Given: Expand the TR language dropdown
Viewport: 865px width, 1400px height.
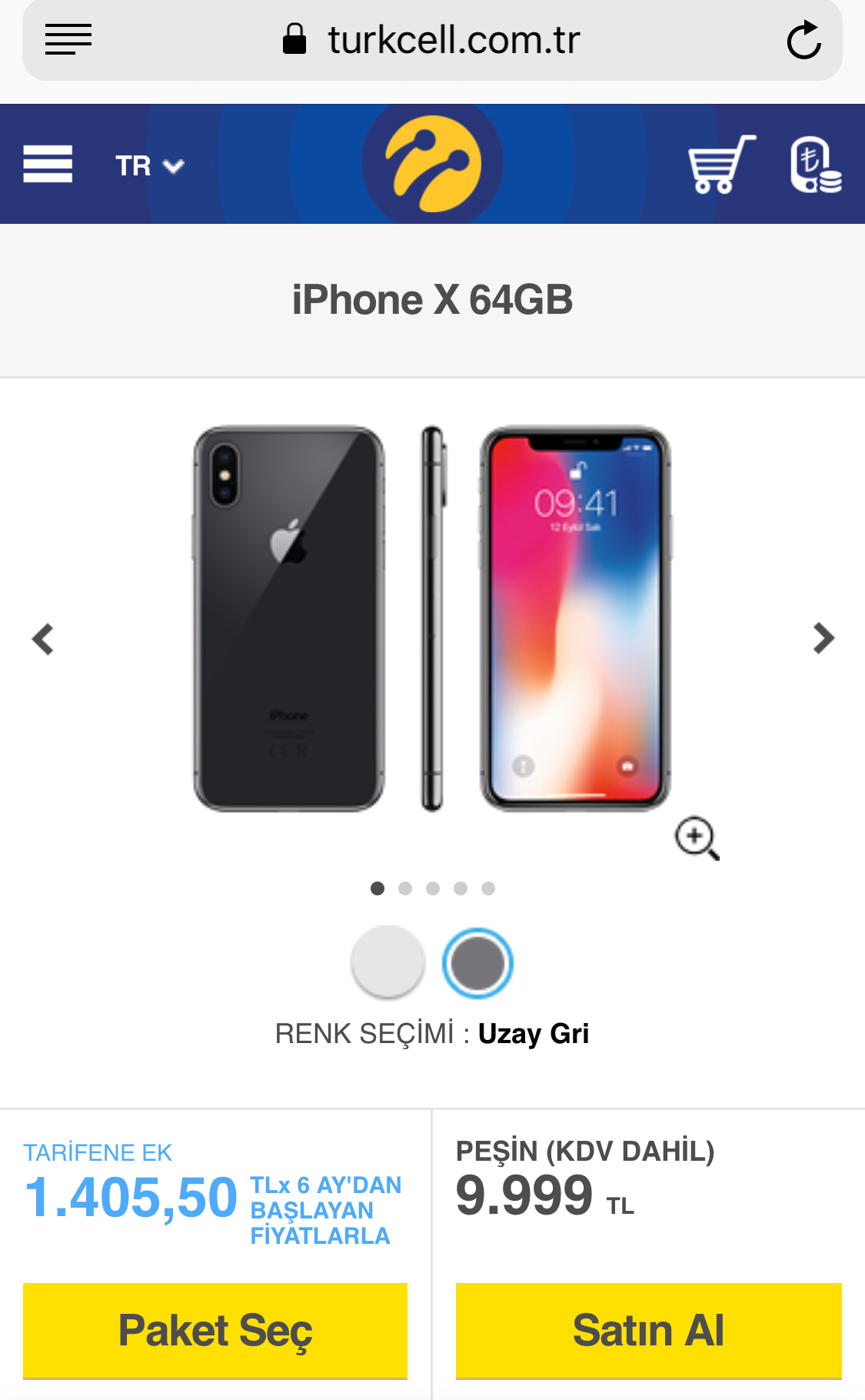Looking at the screenshot, I should (x=150, y=165).
